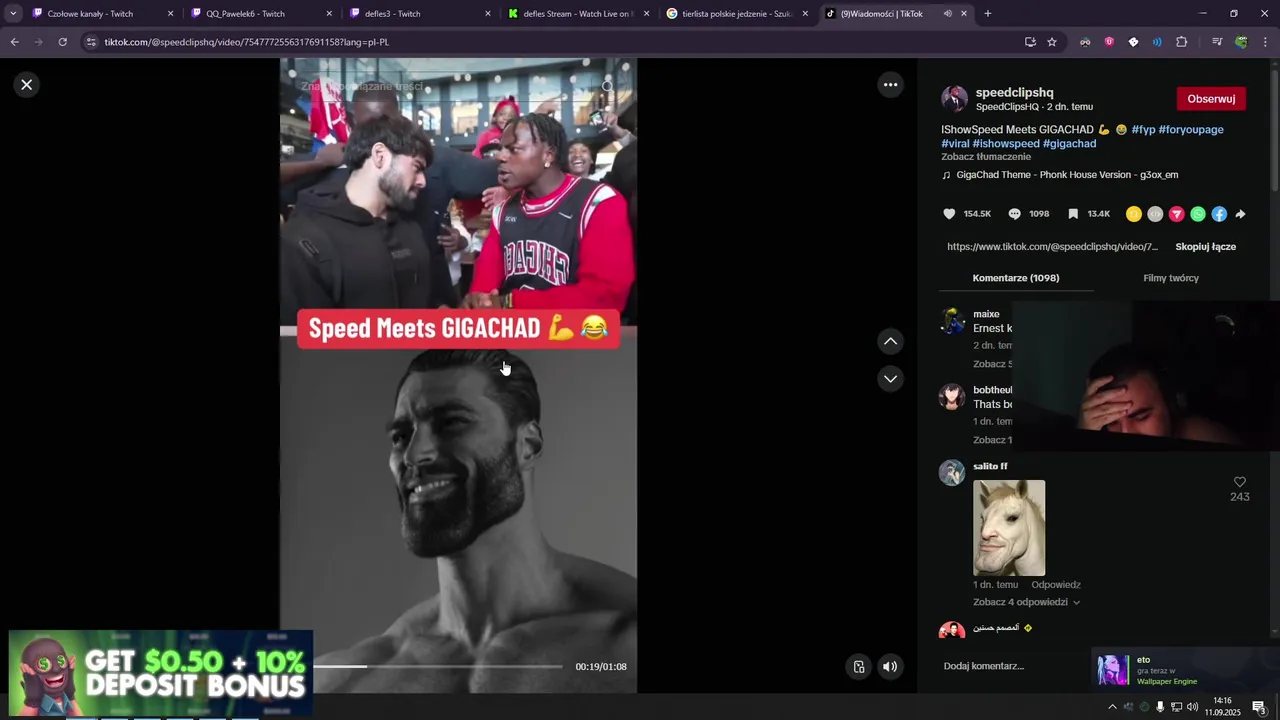Mute the TikTok tab via audio icon

click(946, 14)
